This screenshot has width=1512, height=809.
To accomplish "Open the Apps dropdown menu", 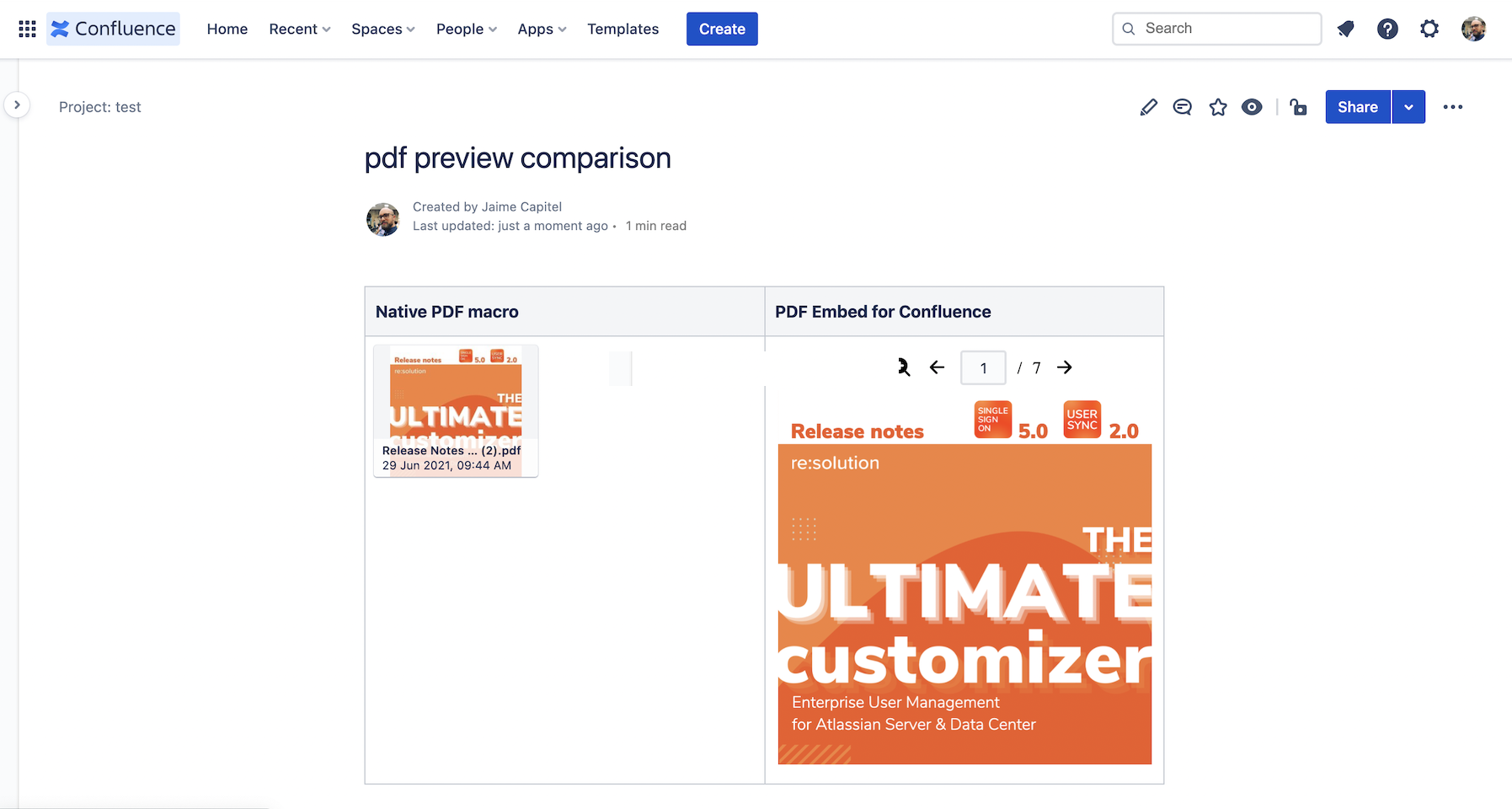I will tap(542, 29).
